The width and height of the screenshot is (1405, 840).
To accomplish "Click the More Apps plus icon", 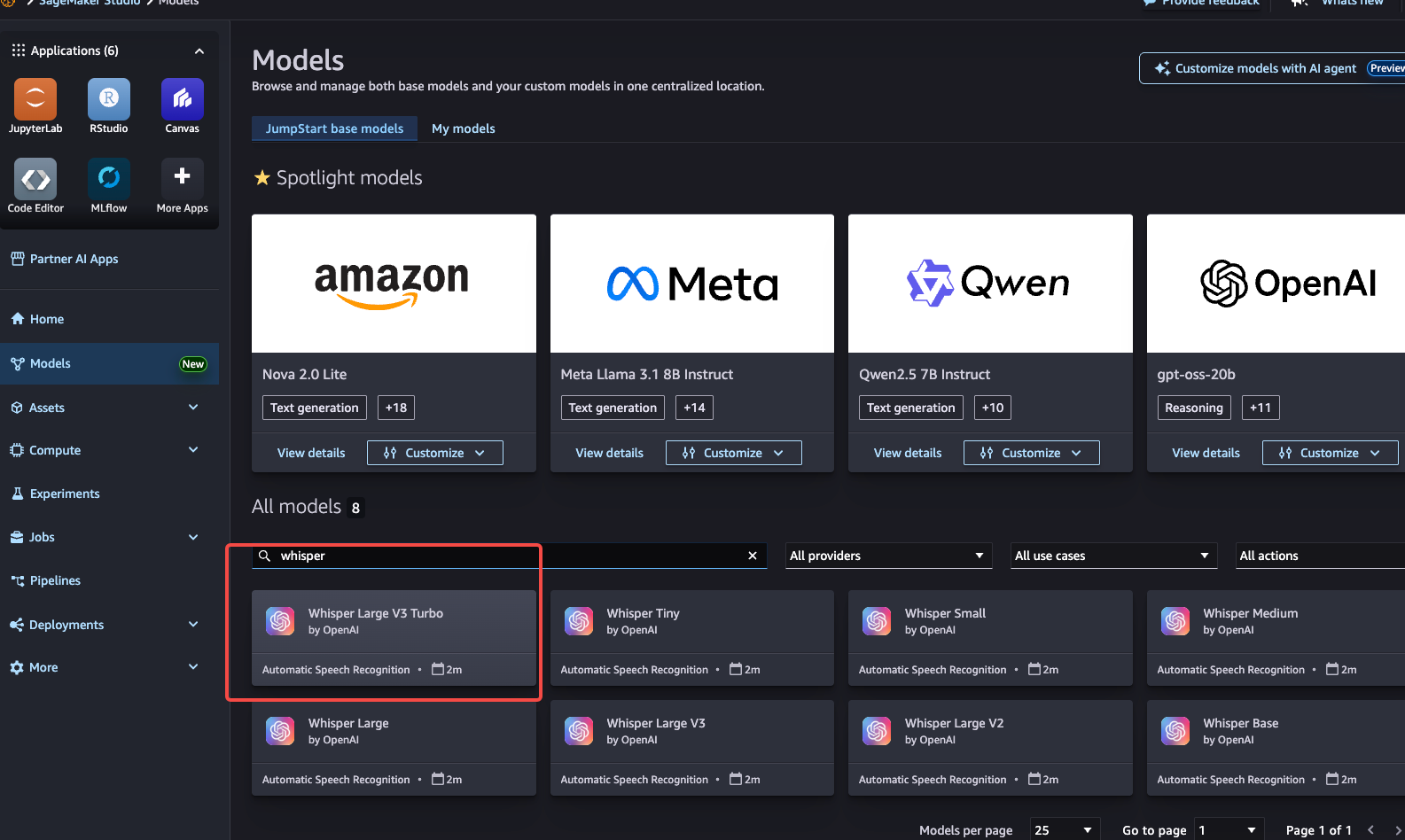I will click(182, 177).
